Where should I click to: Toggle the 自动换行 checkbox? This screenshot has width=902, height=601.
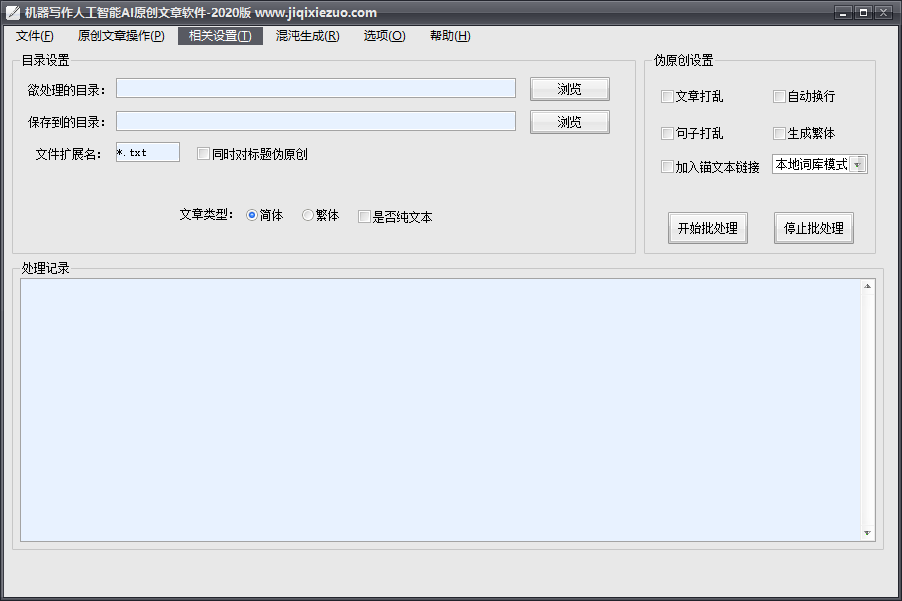(779, 97)
